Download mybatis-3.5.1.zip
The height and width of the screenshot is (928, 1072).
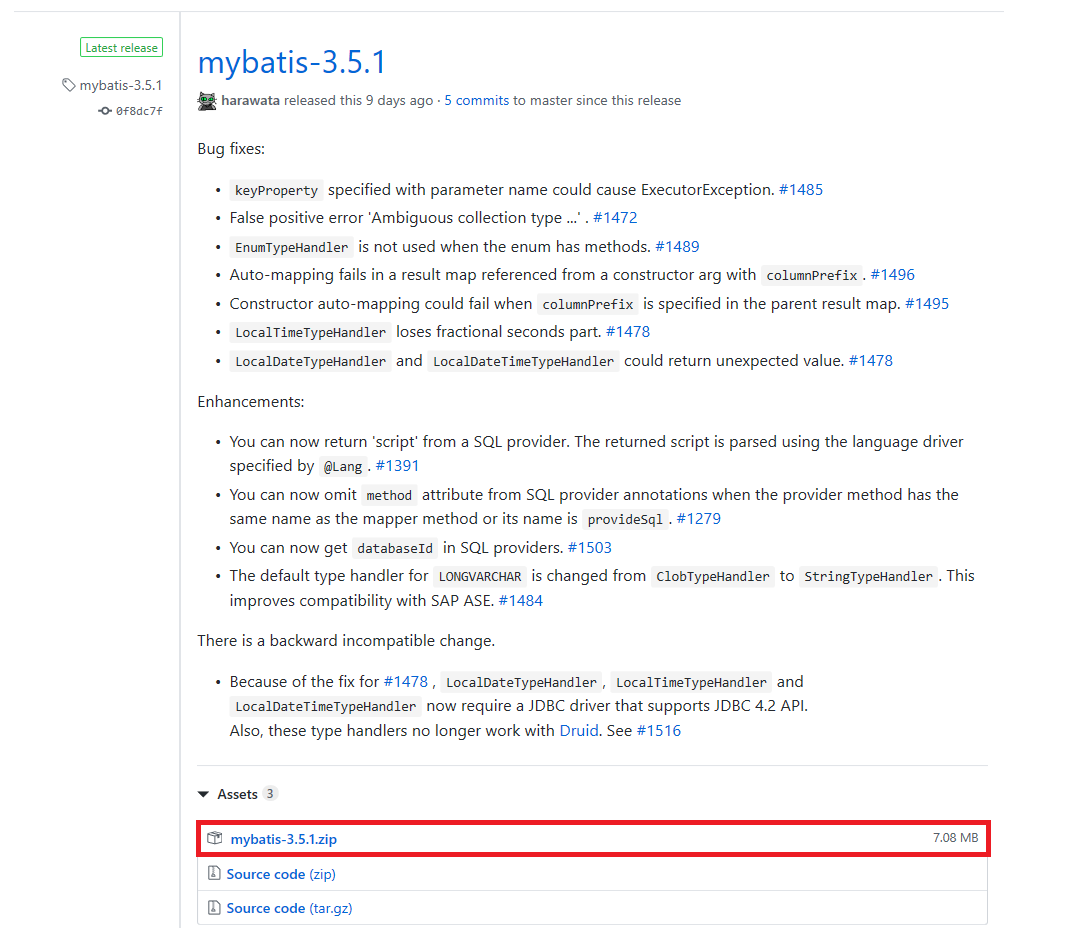283,838
